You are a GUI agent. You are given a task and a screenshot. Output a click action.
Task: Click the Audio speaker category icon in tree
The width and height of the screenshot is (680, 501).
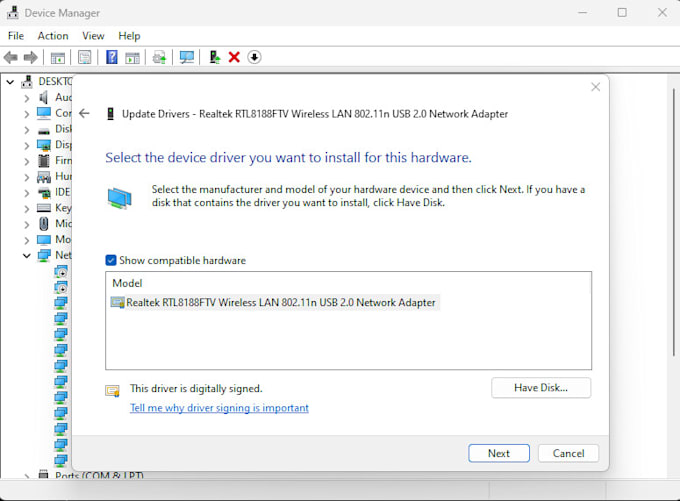(43, 97)
